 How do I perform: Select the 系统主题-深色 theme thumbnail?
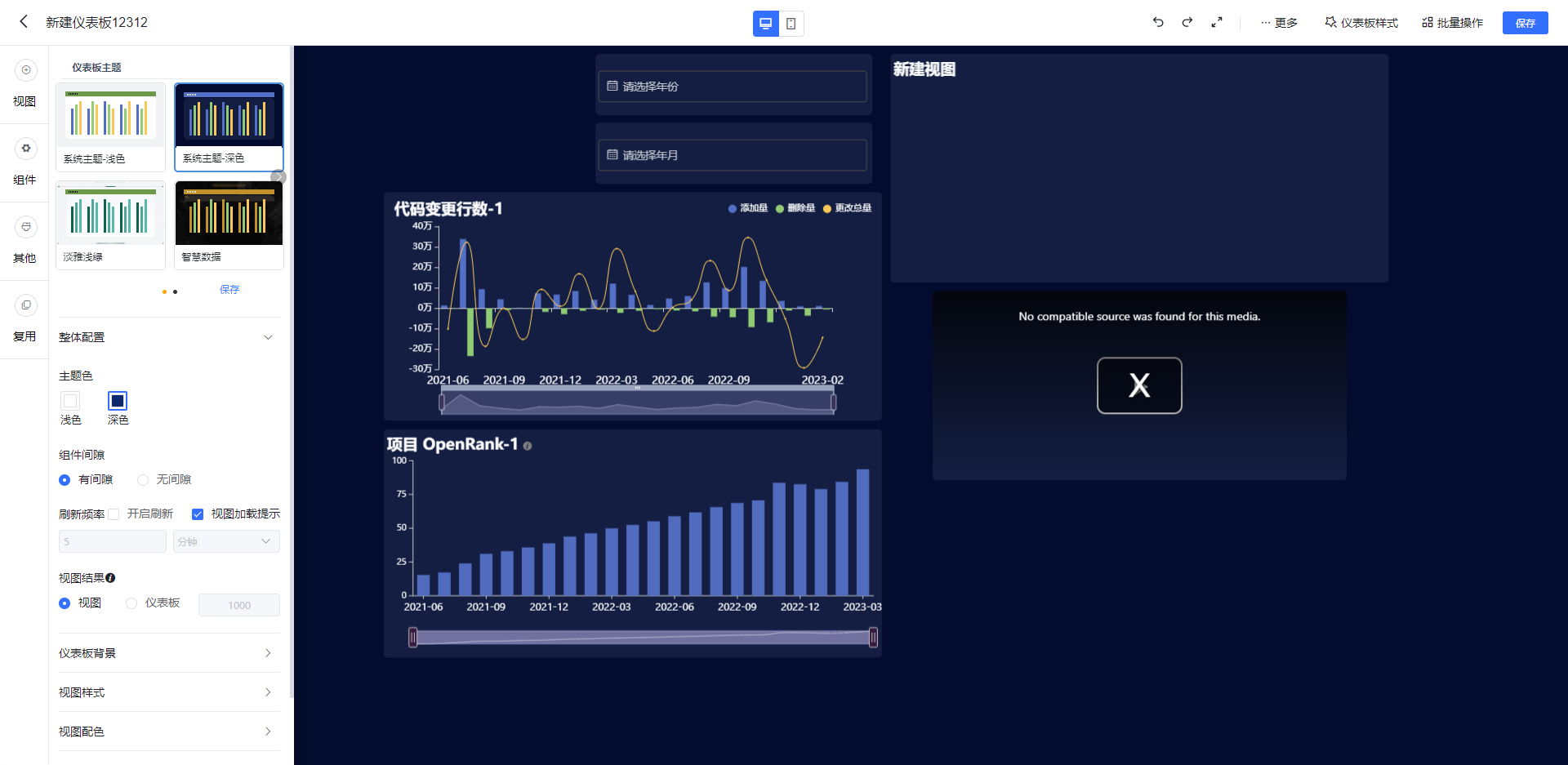pyautogui.click(x=229, y=127)
